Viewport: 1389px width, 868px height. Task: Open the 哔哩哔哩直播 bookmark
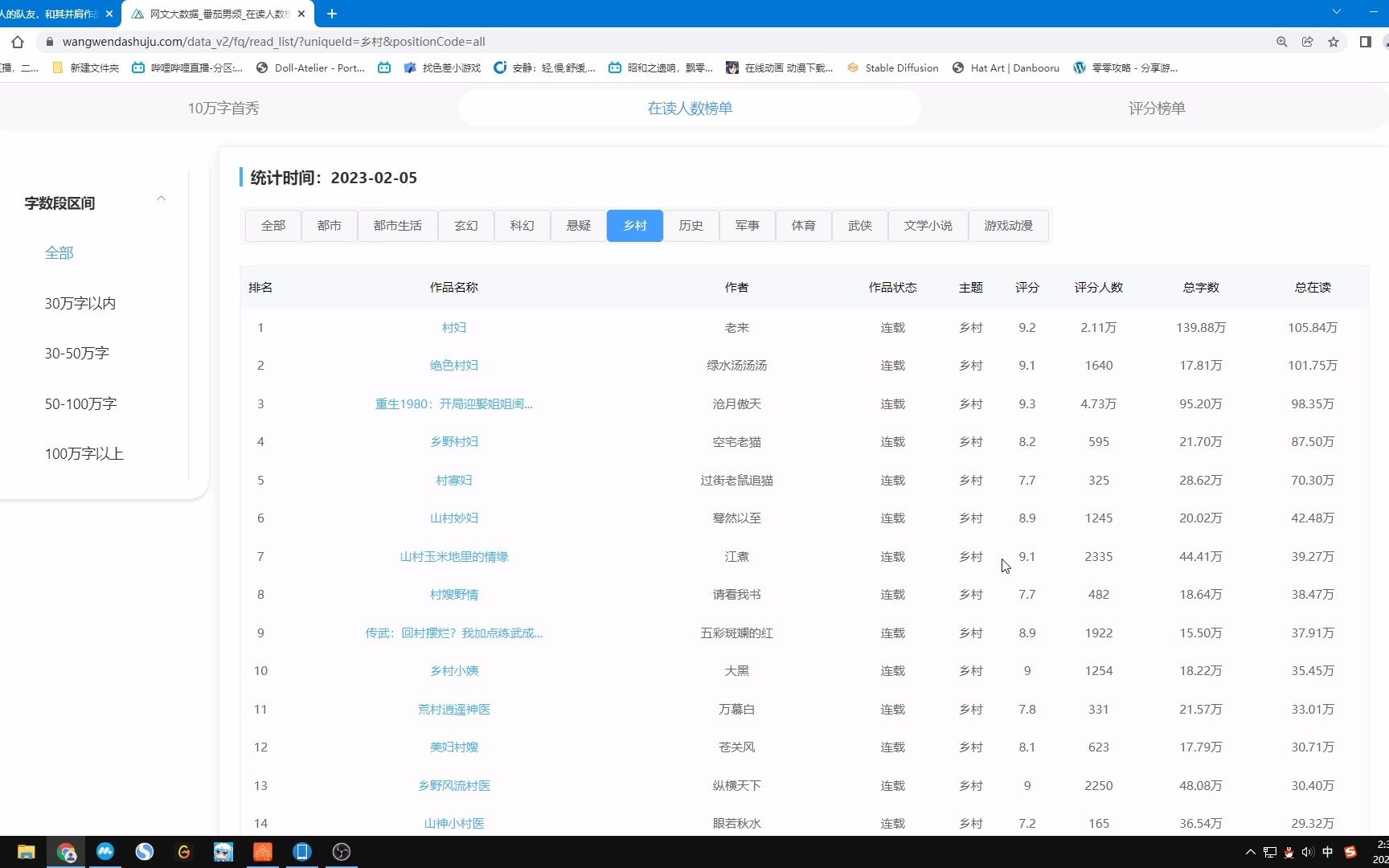pos(187,68)
